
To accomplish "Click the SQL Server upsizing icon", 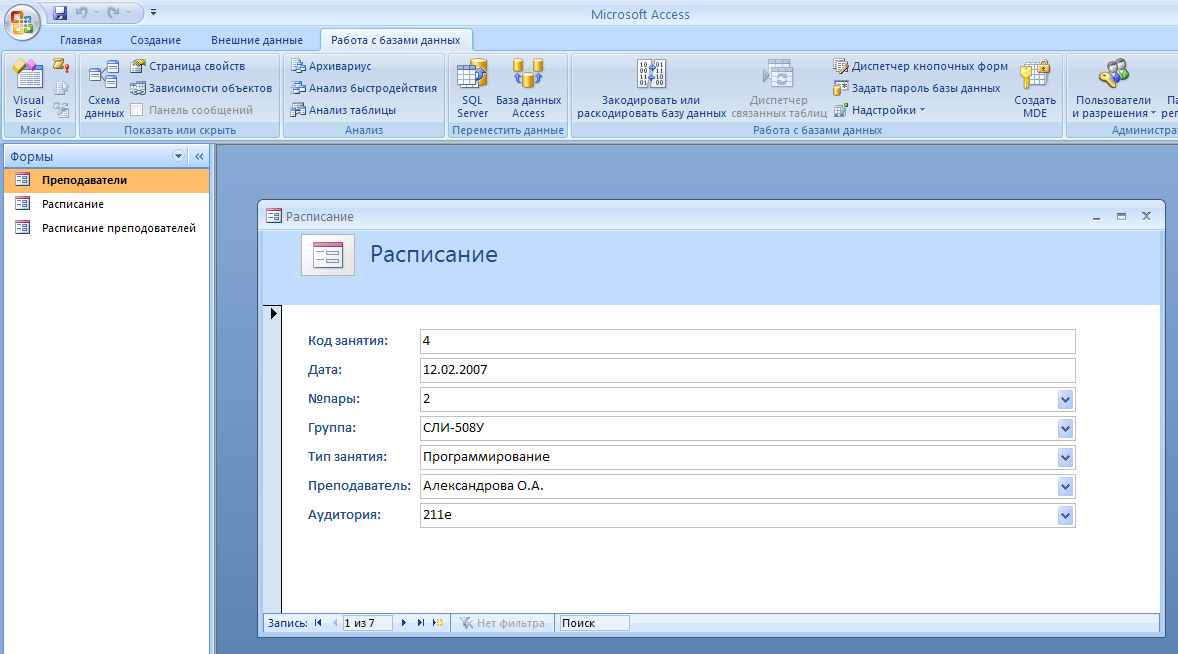I will click(472, 90).
